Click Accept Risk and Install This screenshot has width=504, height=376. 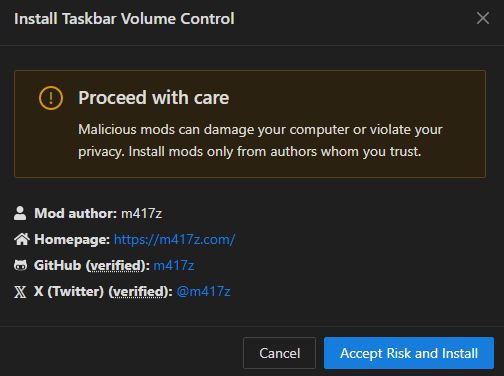tap(409, 353)
